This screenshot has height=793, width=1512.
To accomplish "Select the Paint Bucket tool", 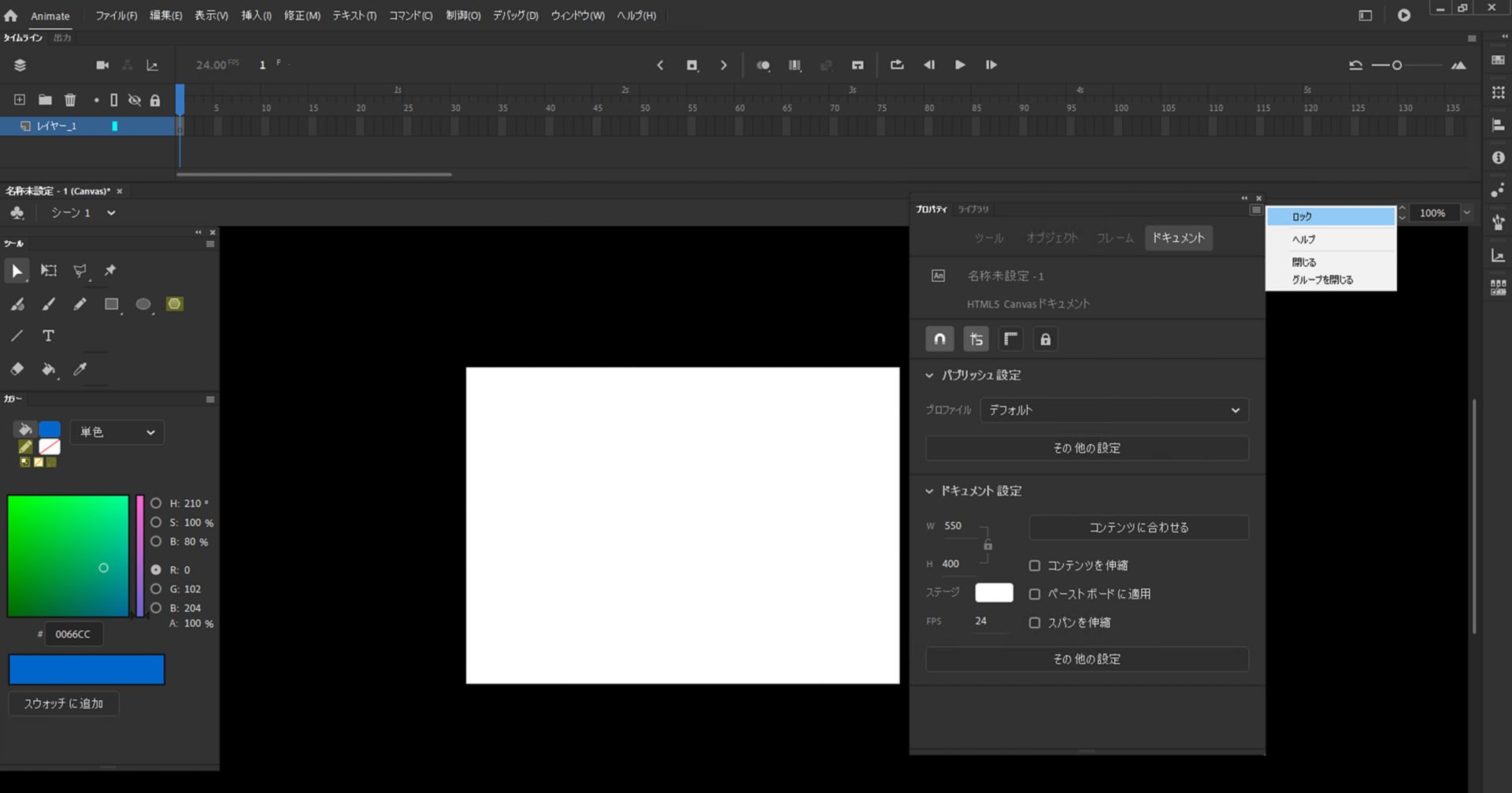I will coord(49,369).
